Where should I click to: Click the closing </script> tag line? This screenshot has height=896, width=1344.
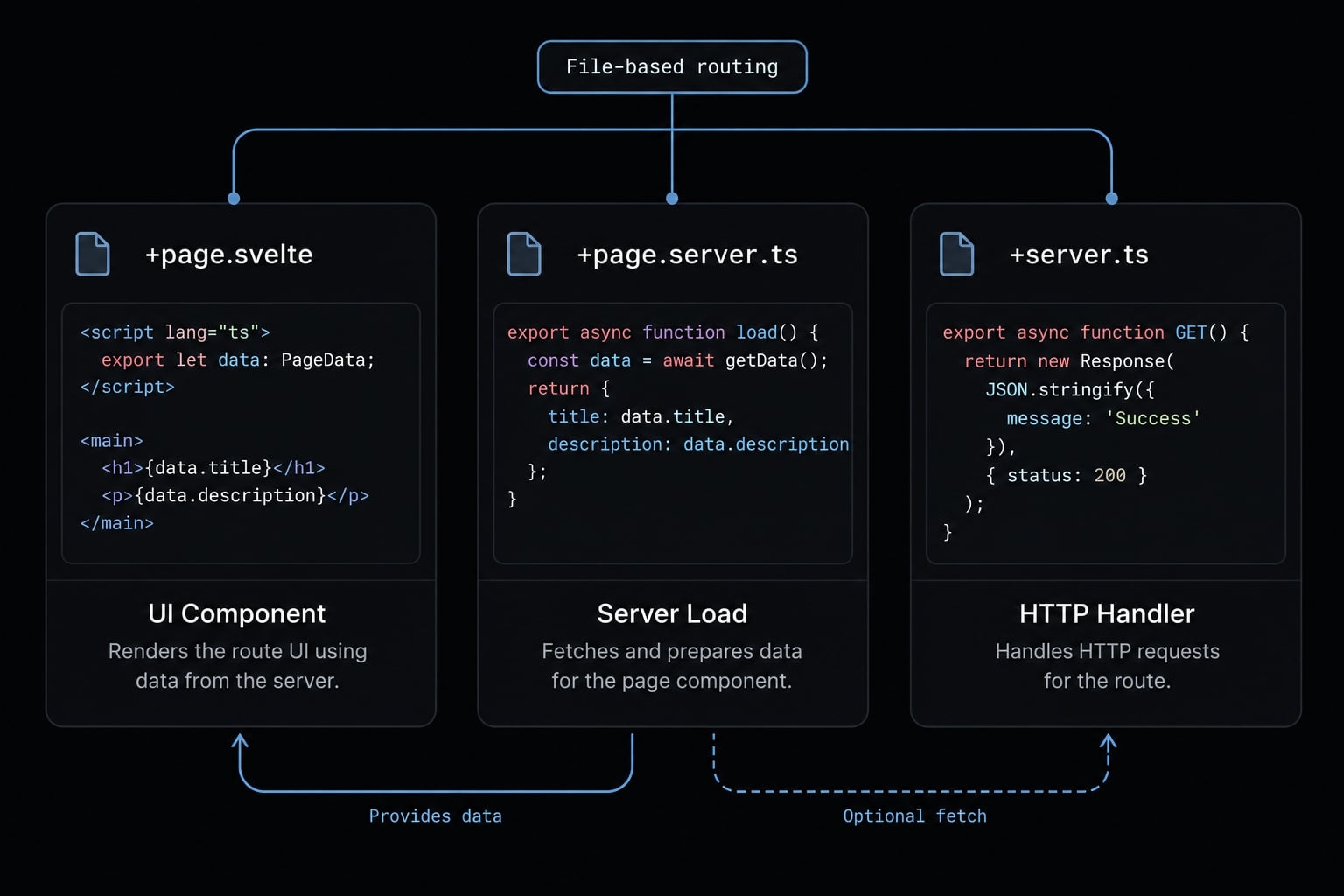pos(128,387)
